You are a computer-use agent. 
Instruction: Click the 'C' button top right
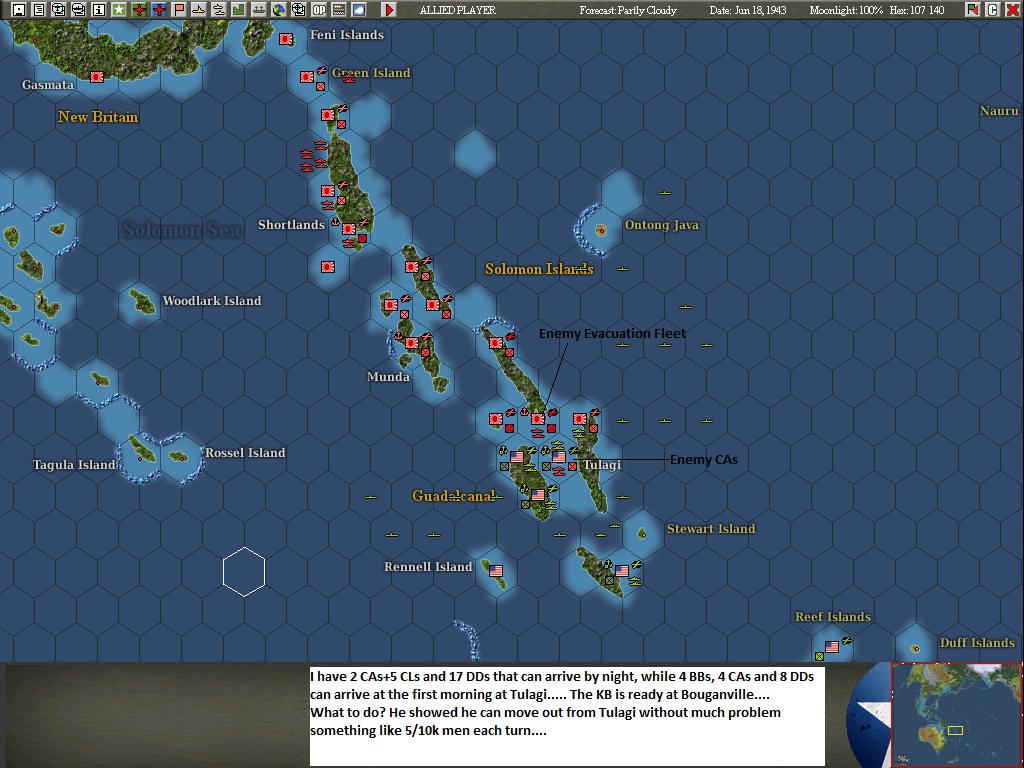point(993,9)
